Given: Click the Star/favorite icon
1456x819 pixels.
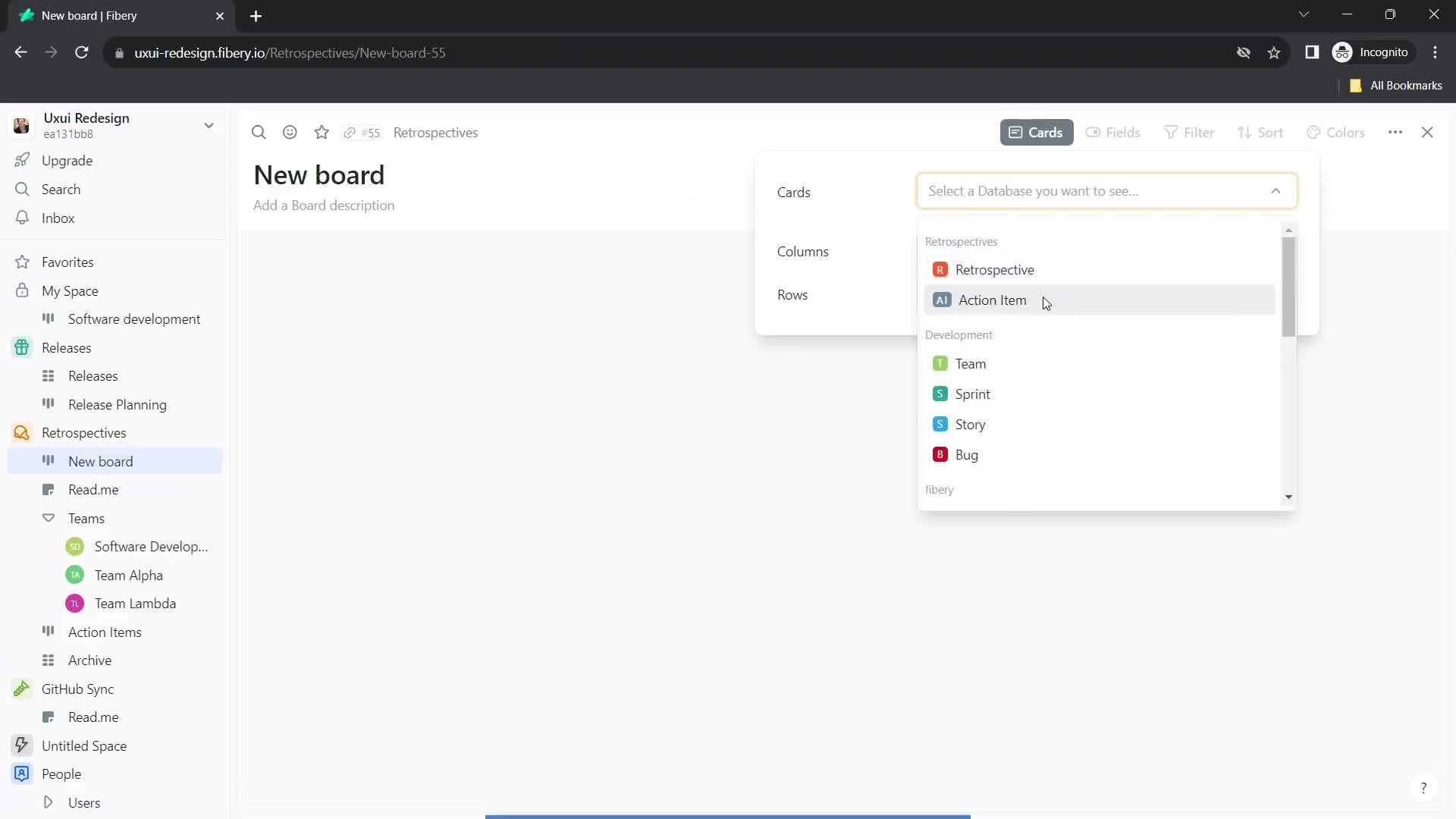Looking at the screenshot, I should coord(321,132).
